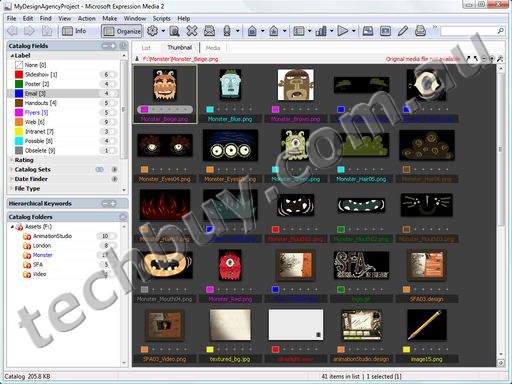Click the second house export icon
This screenshot has height=384, width=512.
(x=274, y=31)
